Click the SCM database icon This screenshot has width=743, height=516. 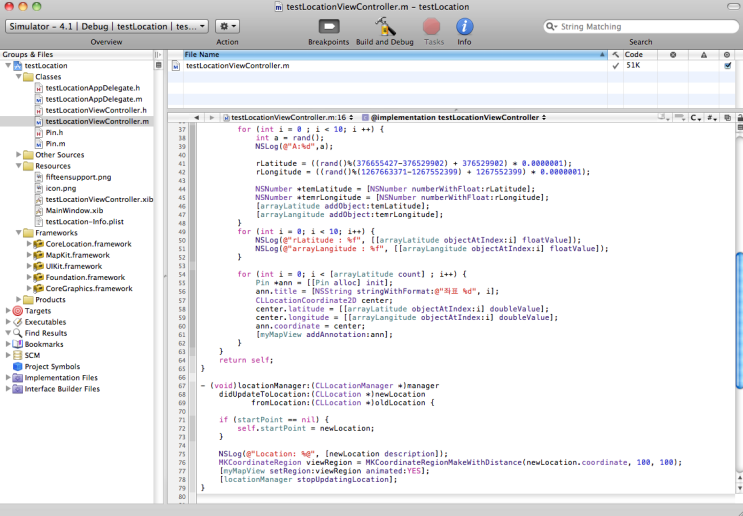(x=18, y=355)
